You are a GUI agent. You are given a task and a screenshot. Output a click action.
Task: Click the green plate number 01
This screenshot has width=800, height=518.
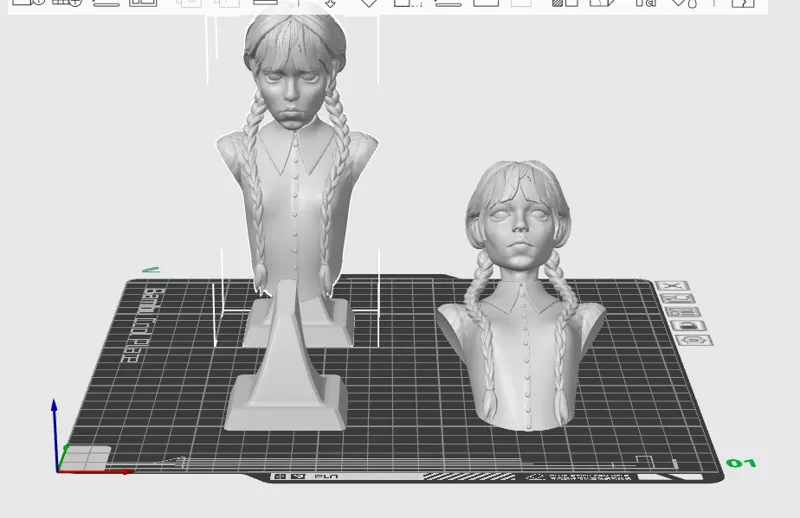(741, 463)
